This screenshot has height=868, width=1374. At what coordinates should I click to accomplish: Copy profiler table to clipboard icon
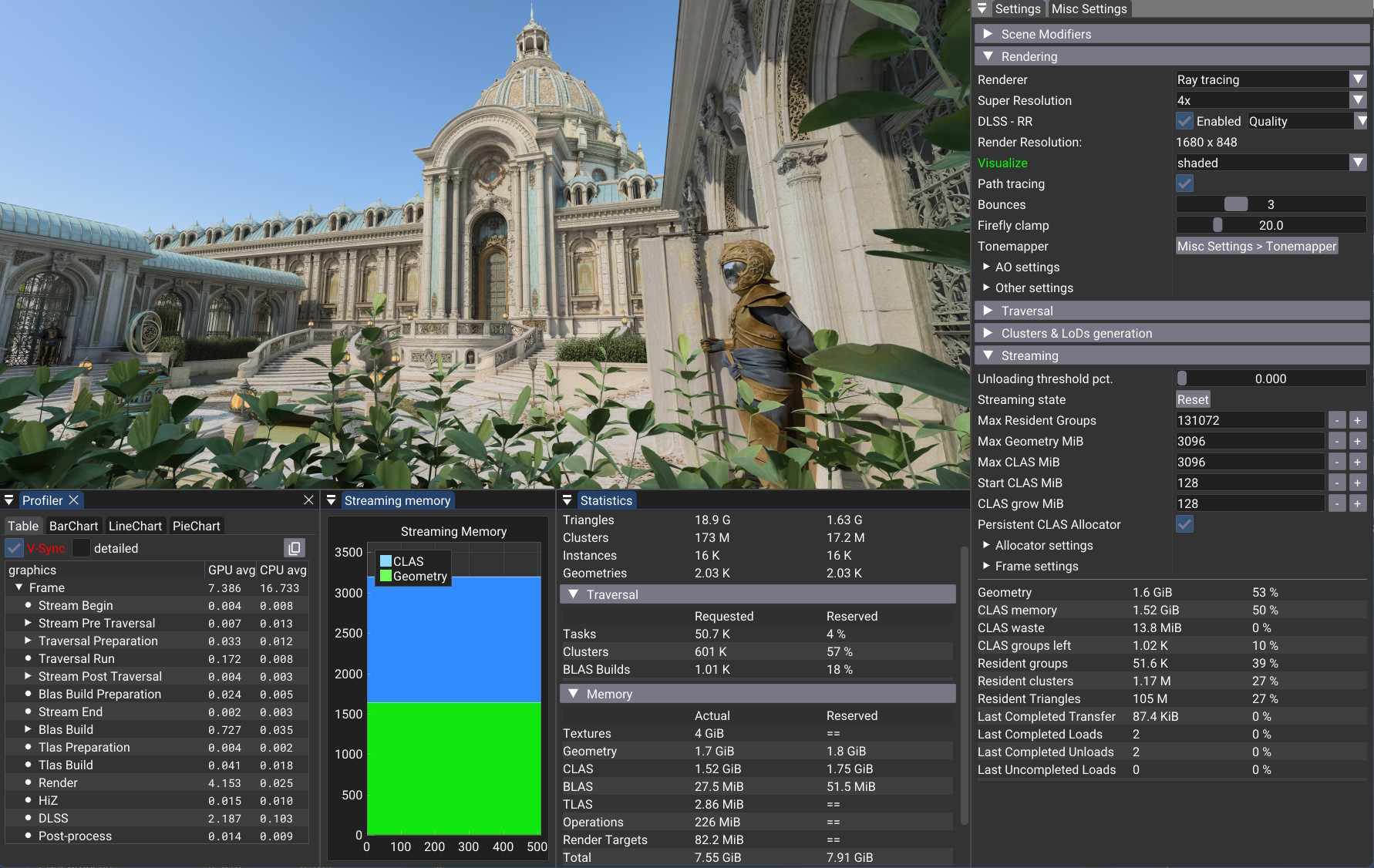coord(295,548)
